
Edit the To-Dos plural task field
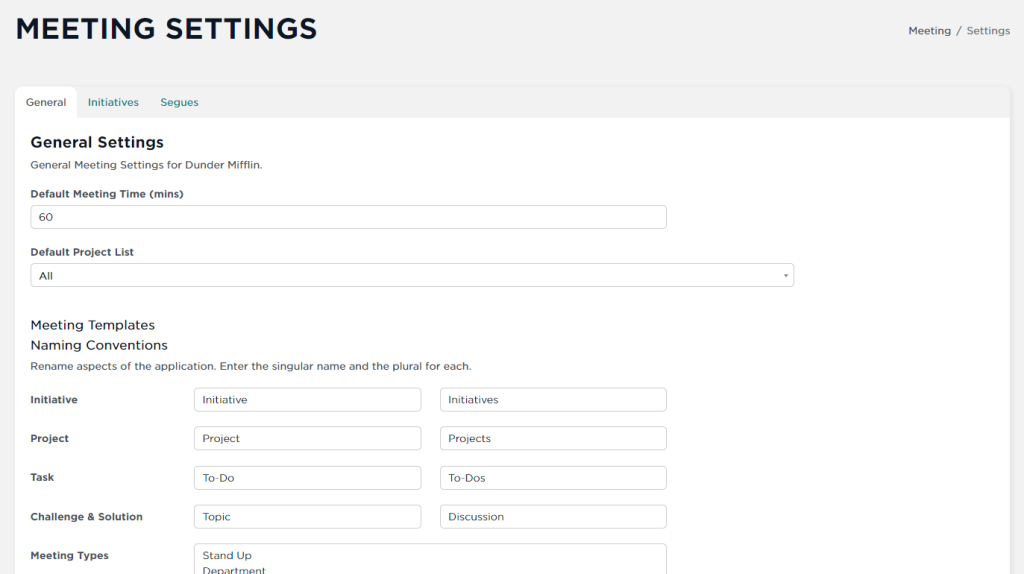coord(553,478)
